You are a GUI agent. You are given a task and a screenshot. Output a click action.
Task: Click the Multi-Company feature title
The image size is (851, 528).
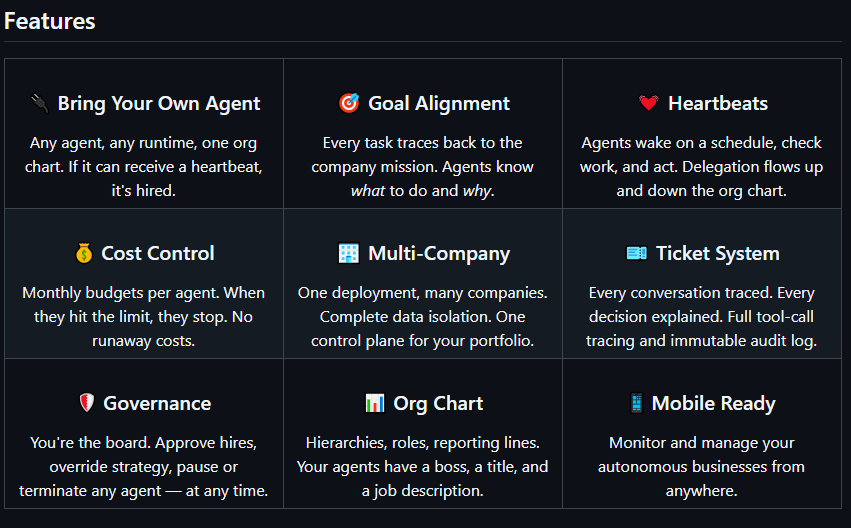[439, 254]
